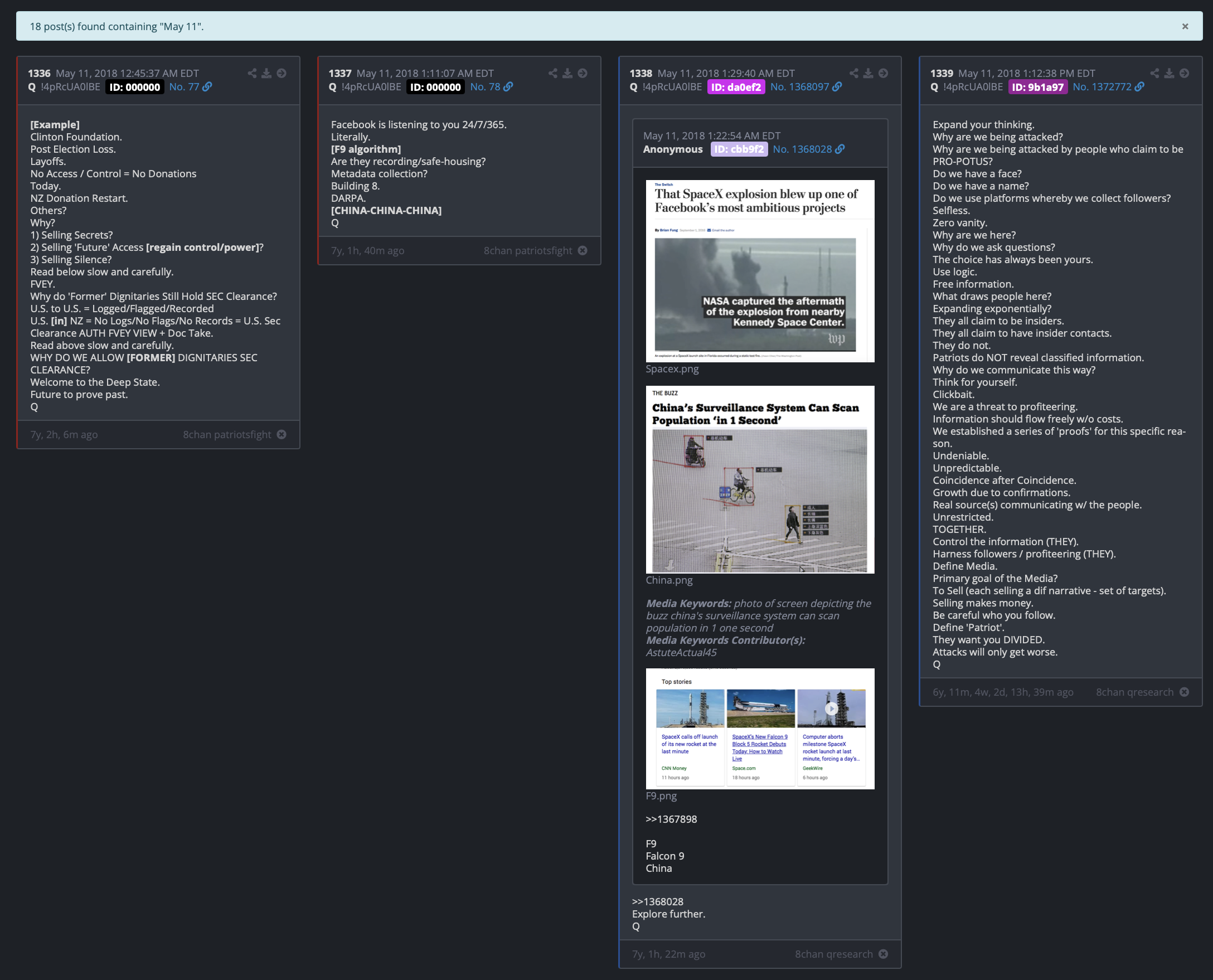Screen dimensions: 1213x980
Task: Select ID: da0ef2 badge
Action: (736, 88)
